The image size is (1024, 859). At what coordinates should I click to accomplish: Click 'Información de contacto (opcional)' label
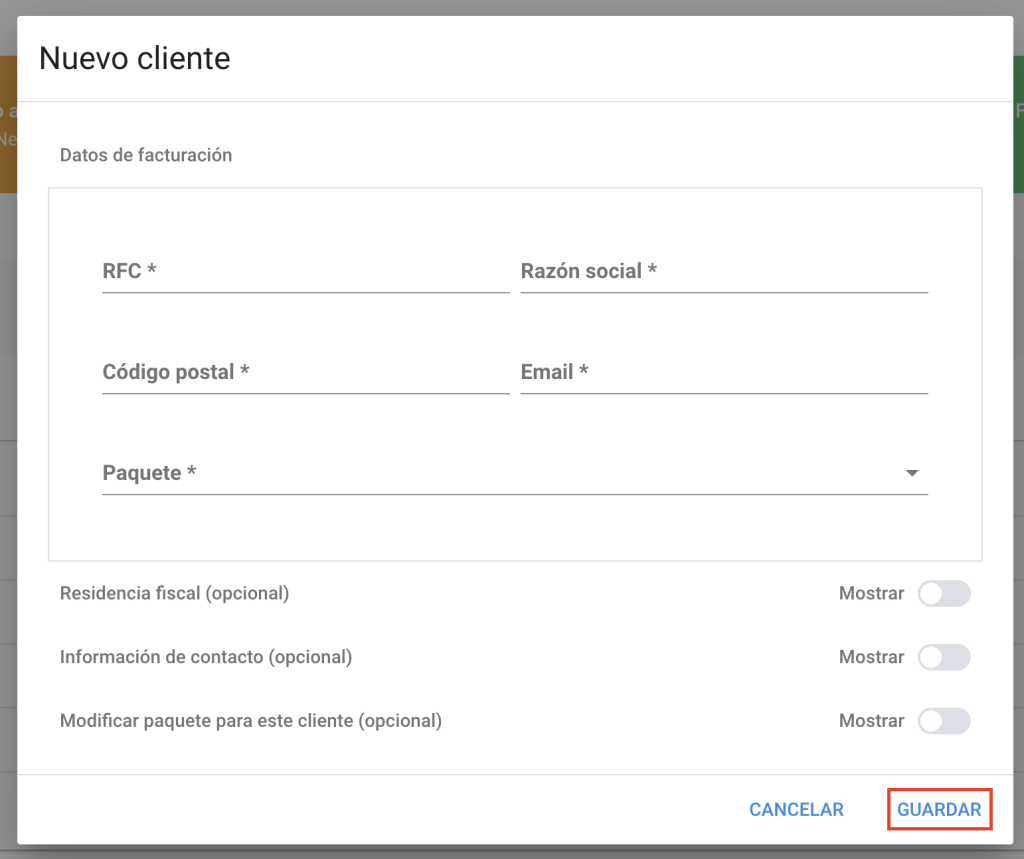(206, 657)
